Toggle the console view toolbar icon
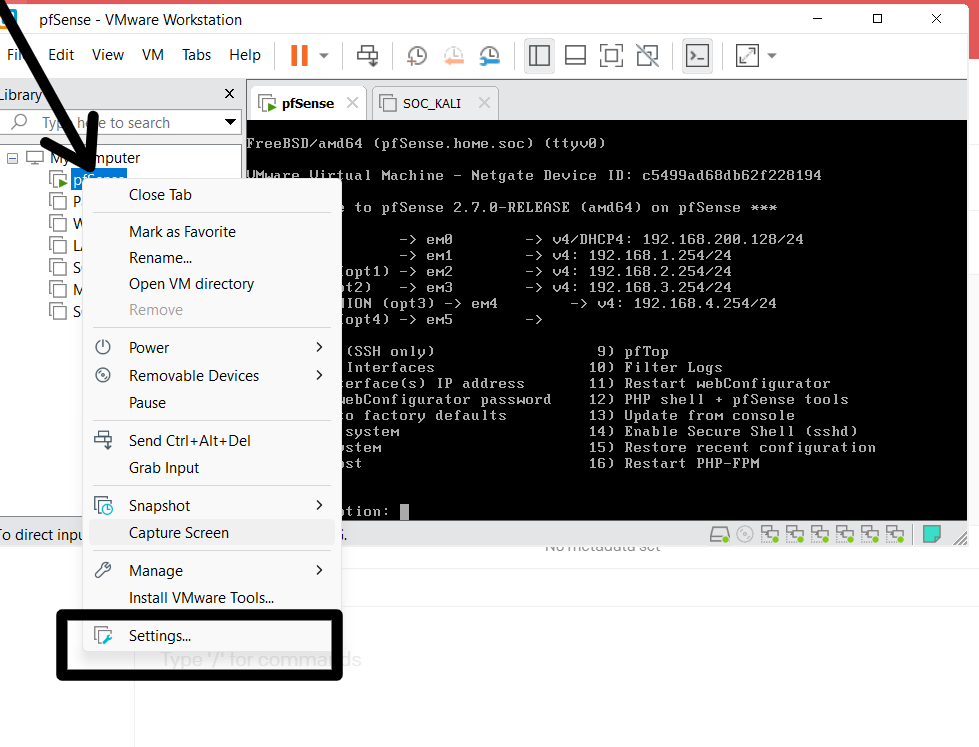Image resolution: width=979 pixels, height=747 pixels. click(x=697, y=56)
